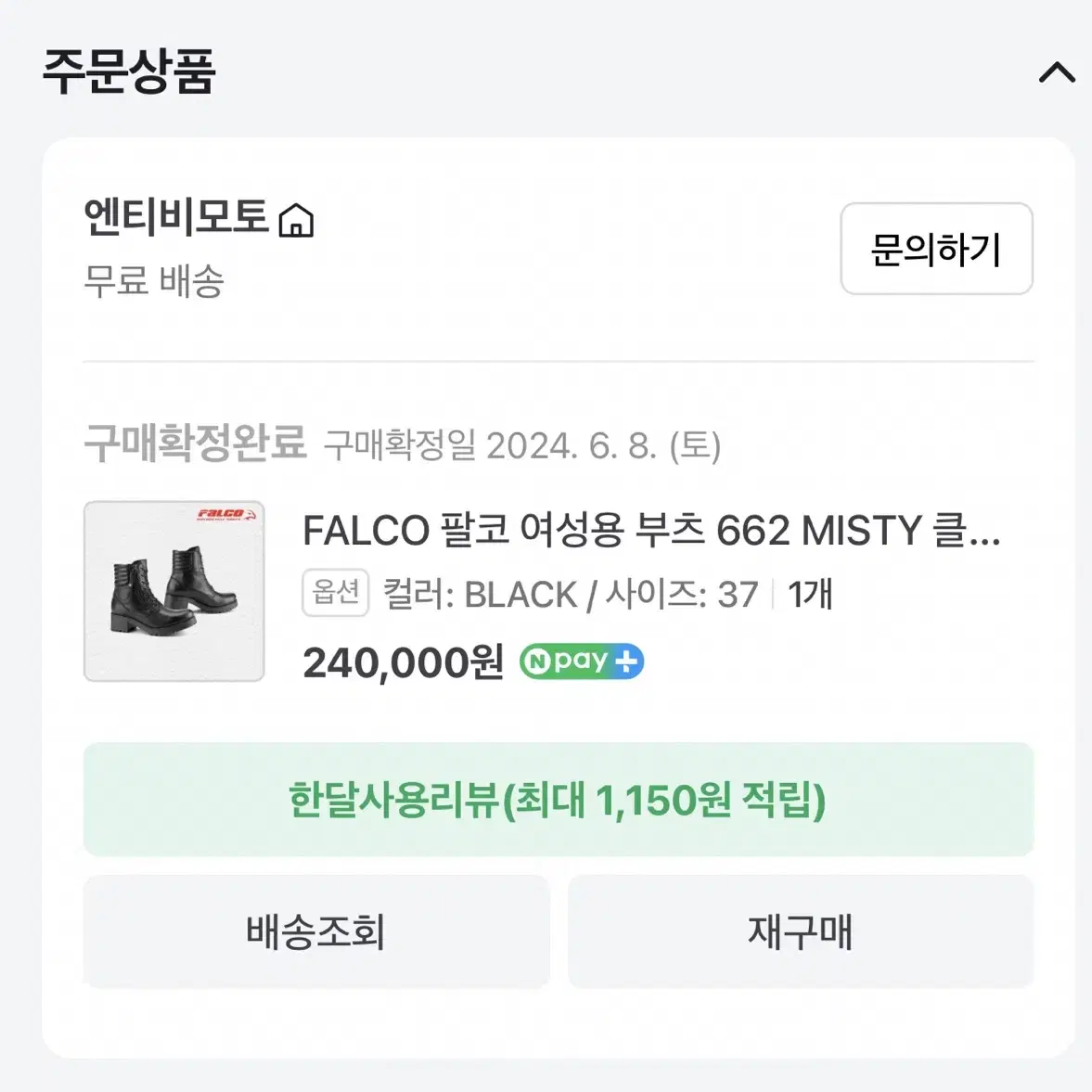The image size is (1092, 1092).
Task: Tap the 1개 quantity text
Action: [x=810, y=594]
